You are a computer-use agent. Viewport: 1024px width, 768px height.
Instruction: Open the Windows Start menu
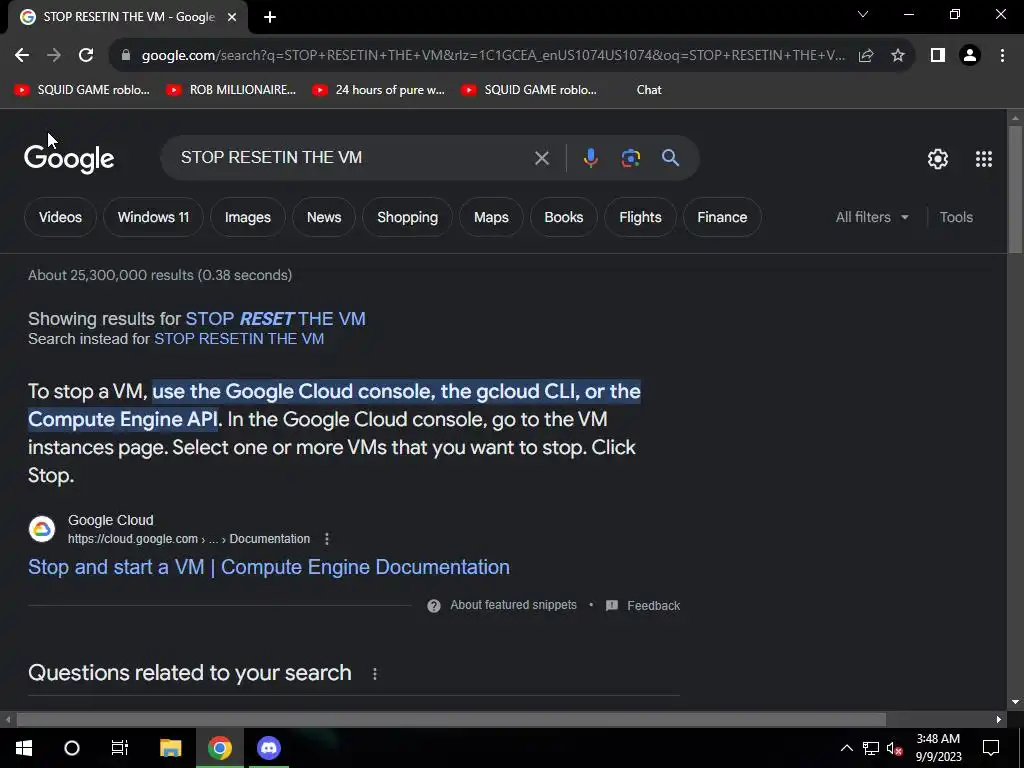(24, 748)
